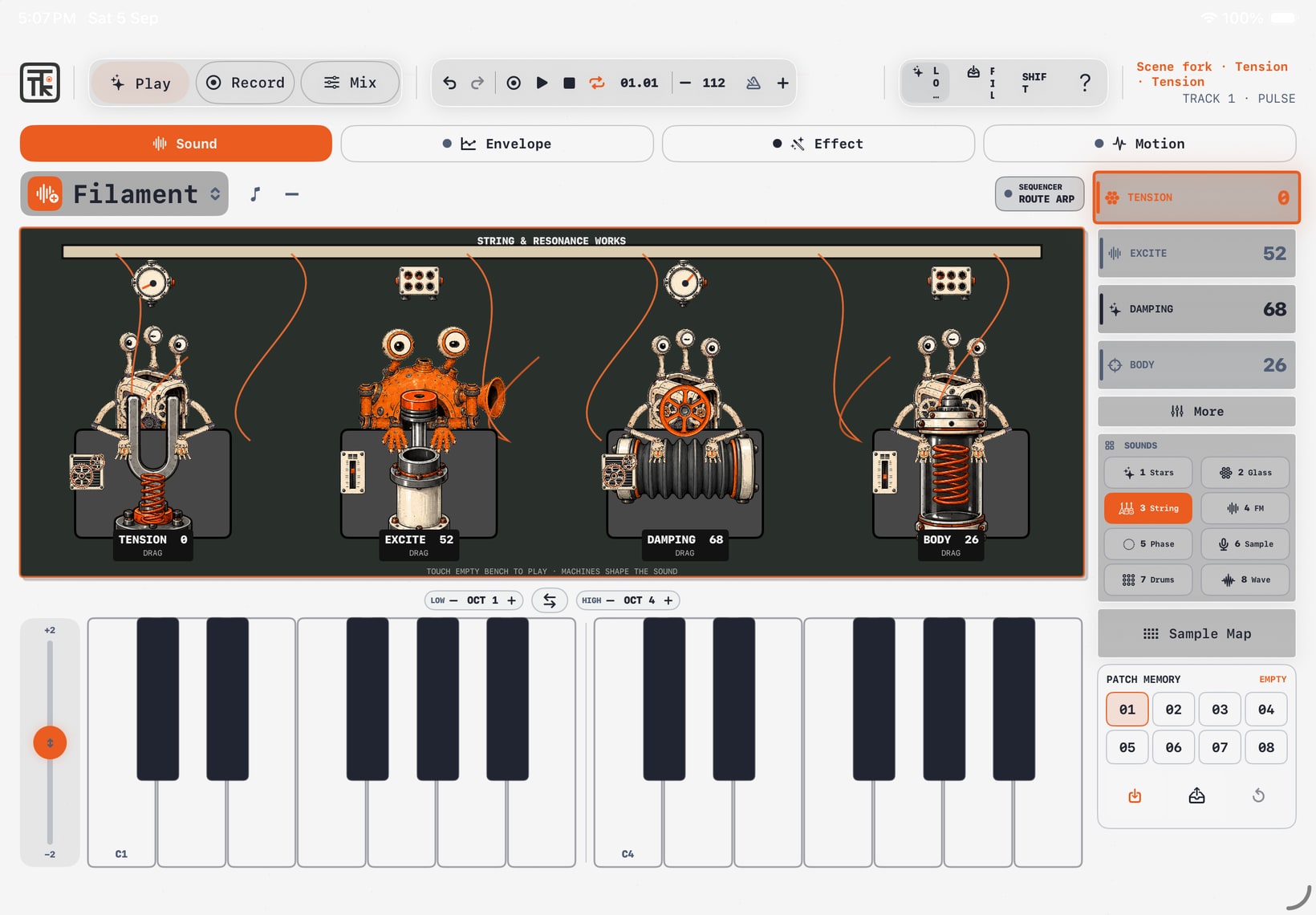The height and width of the screenshot is (915, 1316).
Task: Stop playback with the square icon
Action: click(569, 83)
